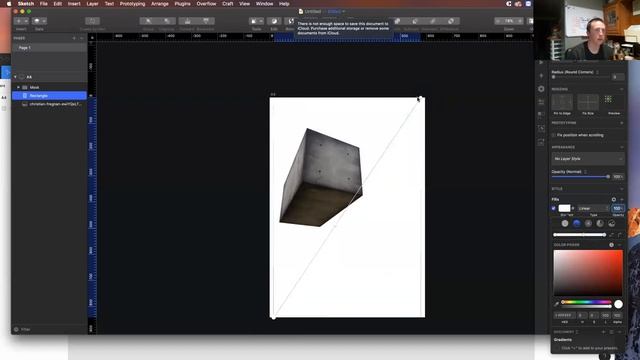Open the Sketch application menu
The image size is (640, 360).
[x=26, y=4]
